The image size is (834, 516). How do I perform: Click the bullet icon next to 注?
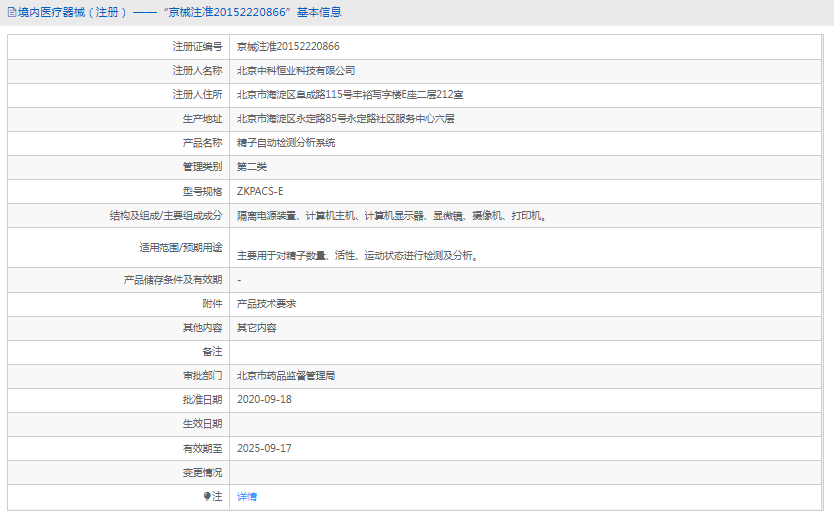point(207,496)
